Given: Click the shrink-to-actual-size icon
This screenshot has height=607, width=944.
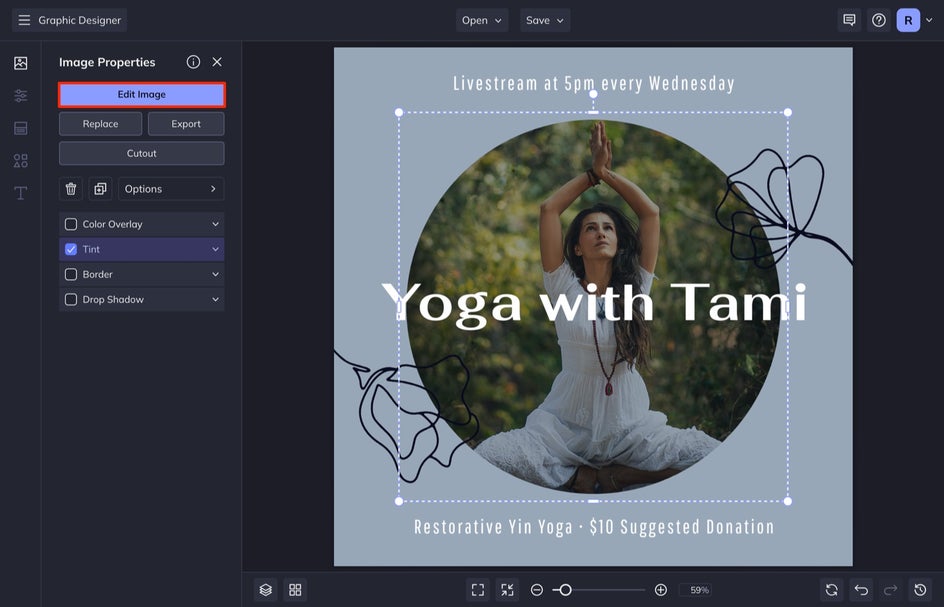Looking at the screenshot, I should (508, 590).
